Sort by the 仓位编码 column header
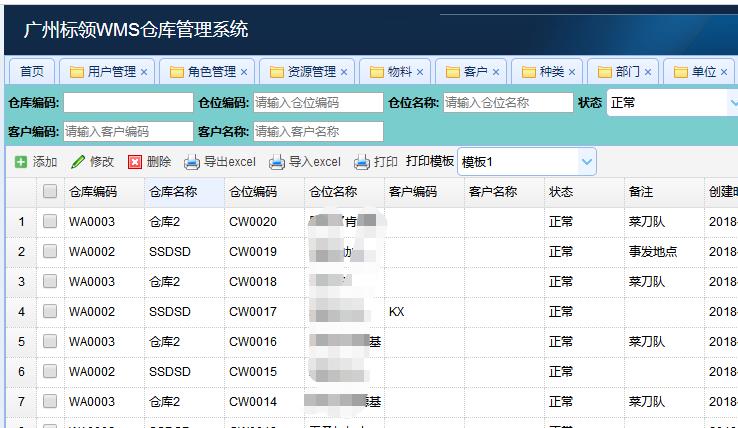Viewport: 738px width, 428px height. click(252, 192)
